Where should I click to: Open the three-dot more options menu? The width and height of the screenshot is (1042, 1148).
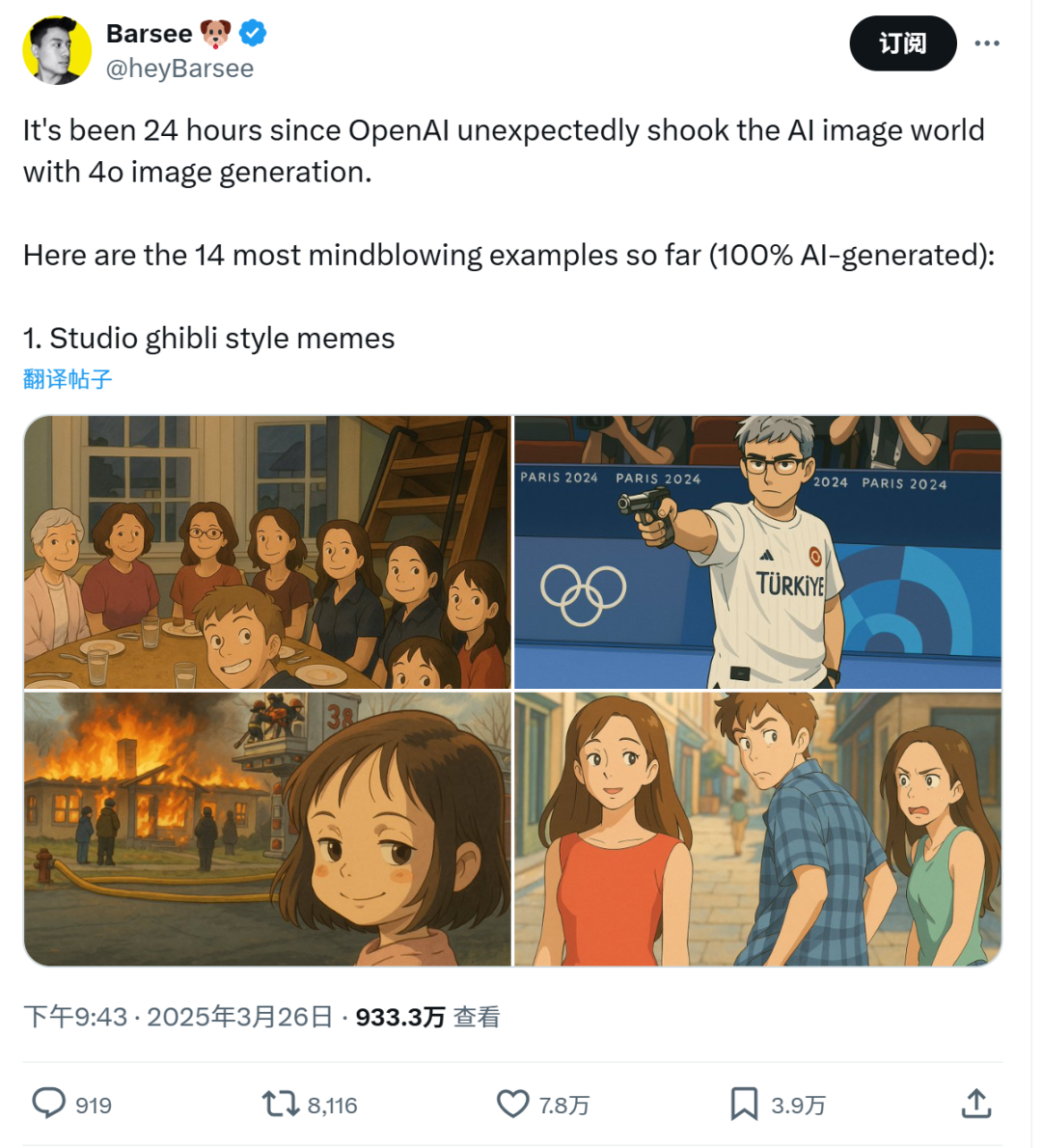(x=986, y=43)
